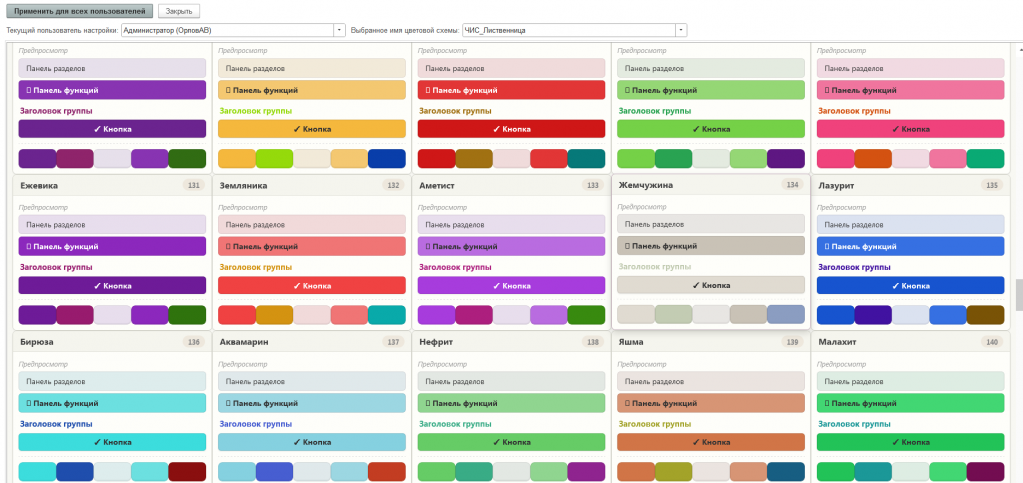
Task: Select the 'Ежевика' theme card header
Action: tap(112, 185)
